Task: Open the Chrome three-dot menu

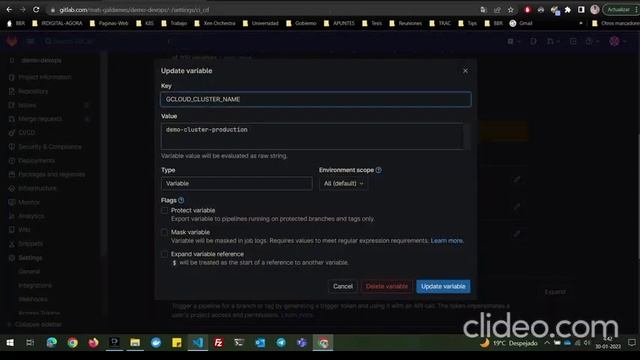Action: (x=636, y=10)
